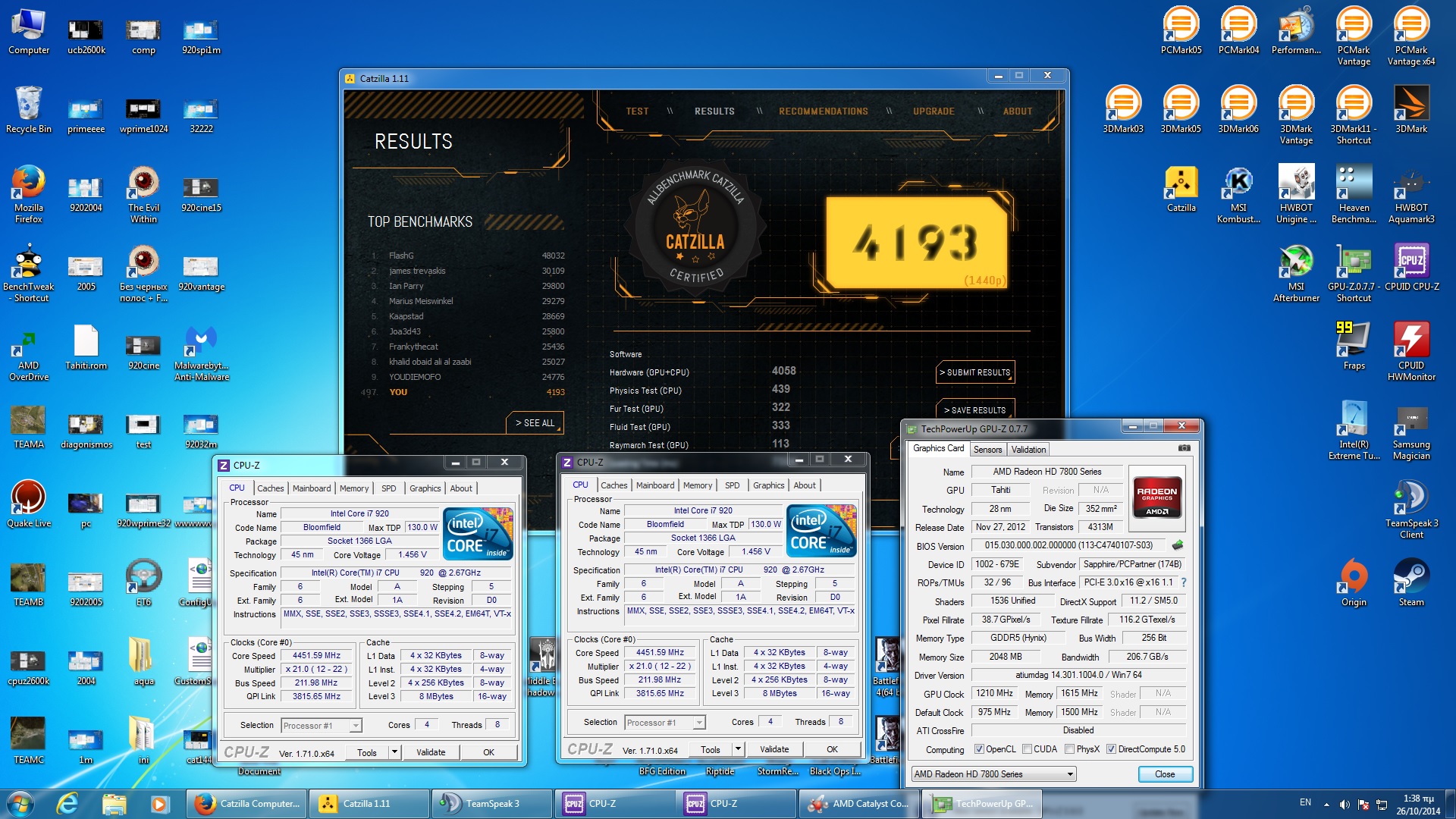Open Mozilla Firefox desktop icon
This screenshot has height=819, width=1456.
tap(28, 195)
